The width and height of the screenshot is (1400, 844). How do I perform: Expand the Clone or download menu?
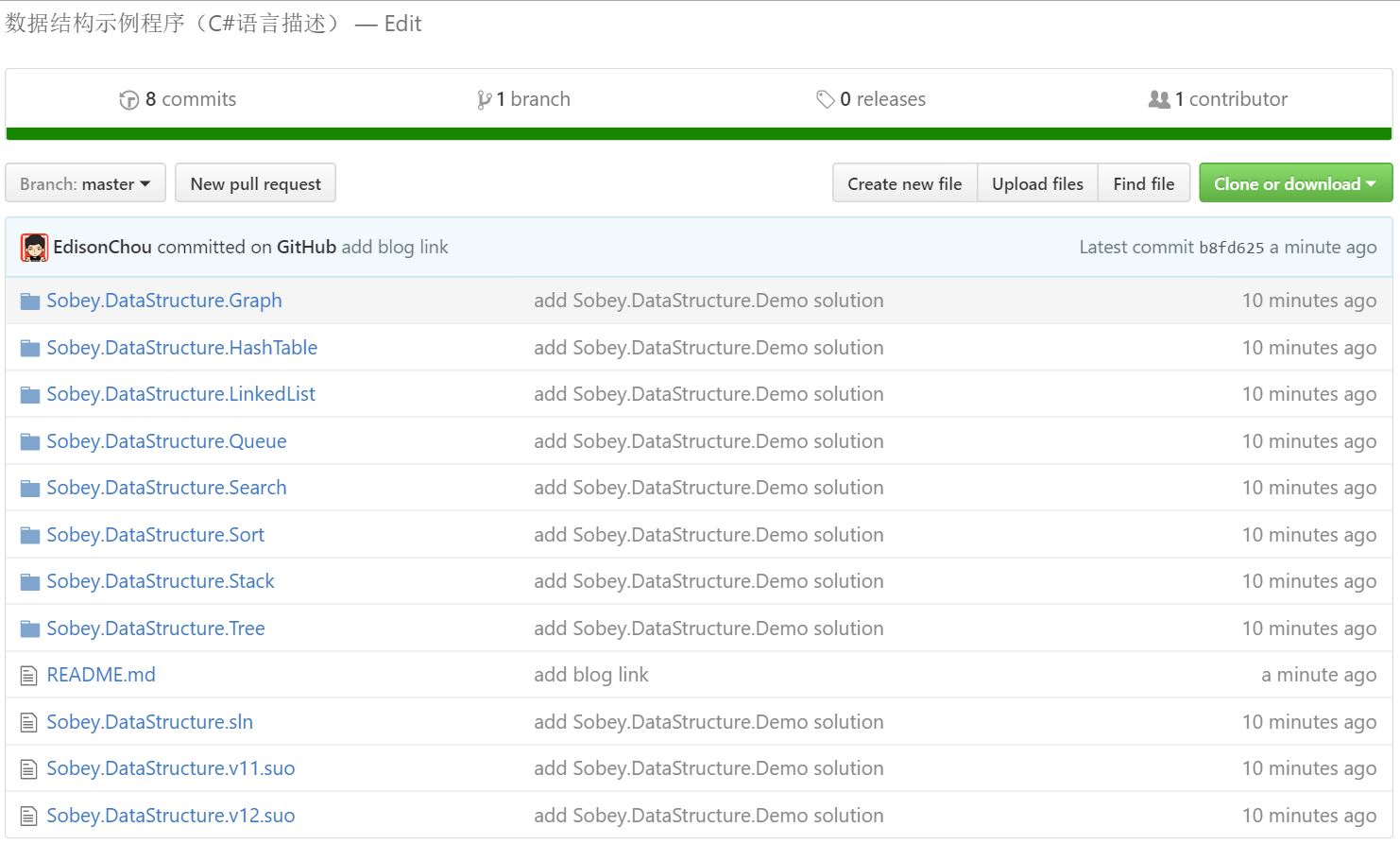click(x=1295, y=183)
